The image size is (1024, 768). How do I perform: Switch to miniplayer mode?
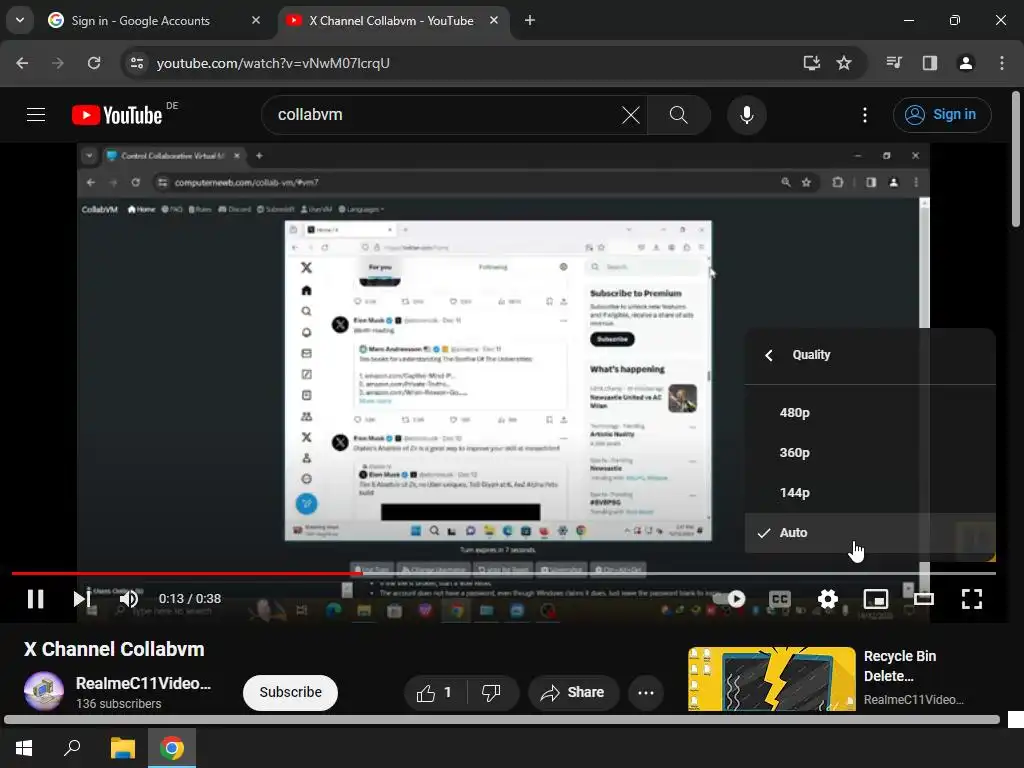(876, 598)
